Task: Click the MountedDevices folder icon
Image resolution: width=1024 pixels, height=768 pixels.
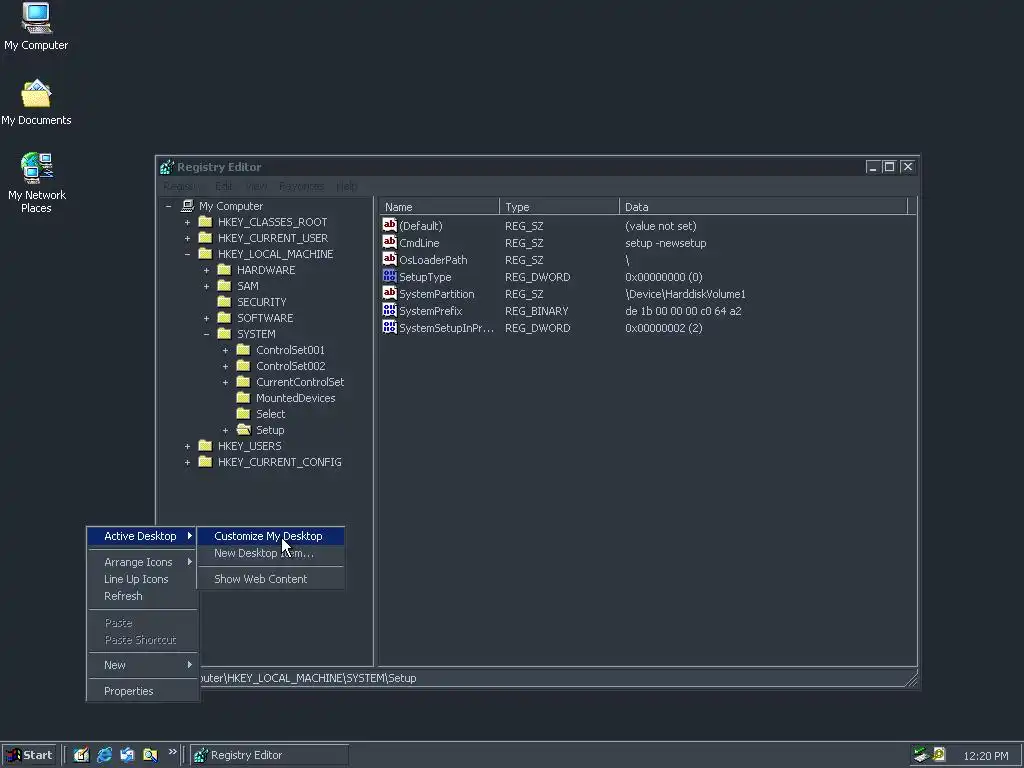Action: pos(243,398)
